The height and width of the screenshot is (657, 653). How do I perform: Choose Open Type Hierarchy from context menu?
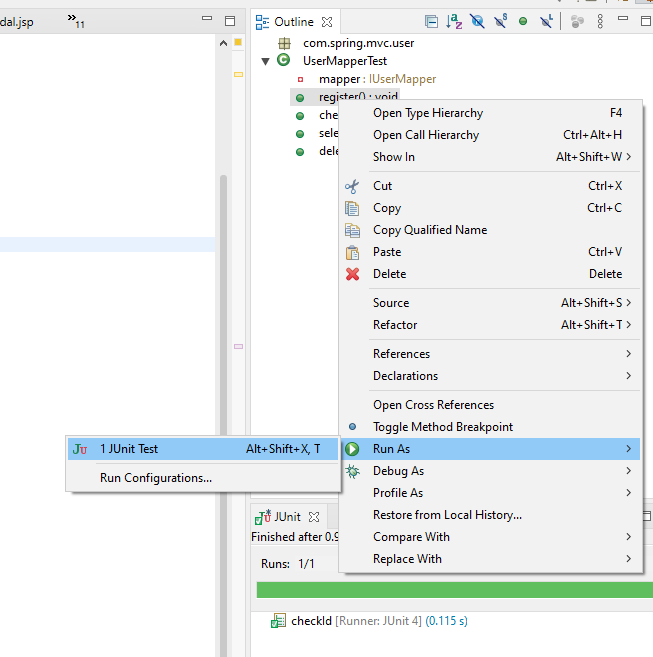490,113
